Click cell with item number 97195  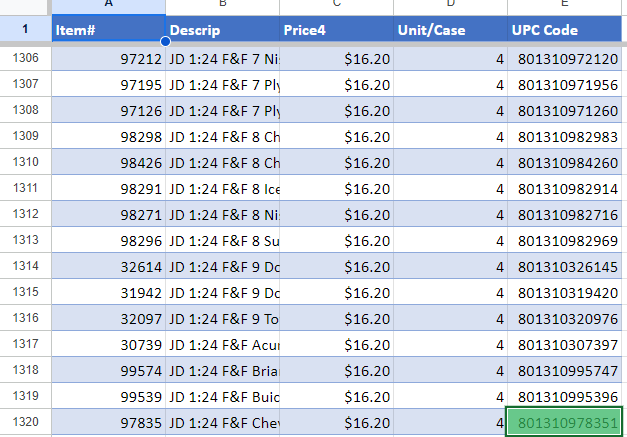point(108,85)
